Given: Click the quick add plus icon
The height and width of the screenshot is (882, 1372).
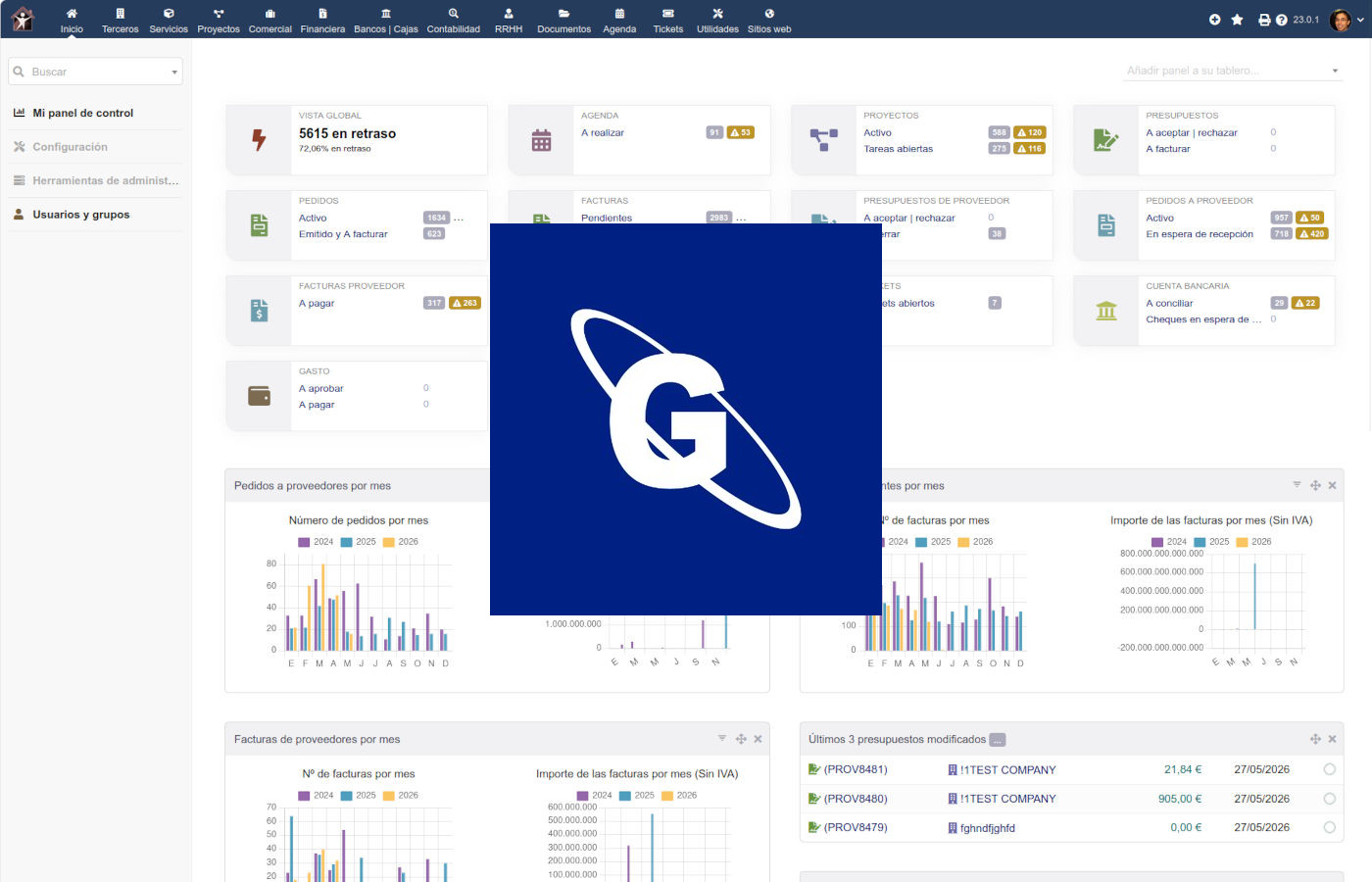Looking at the screenshot, I should click(x=1215, y=20).
